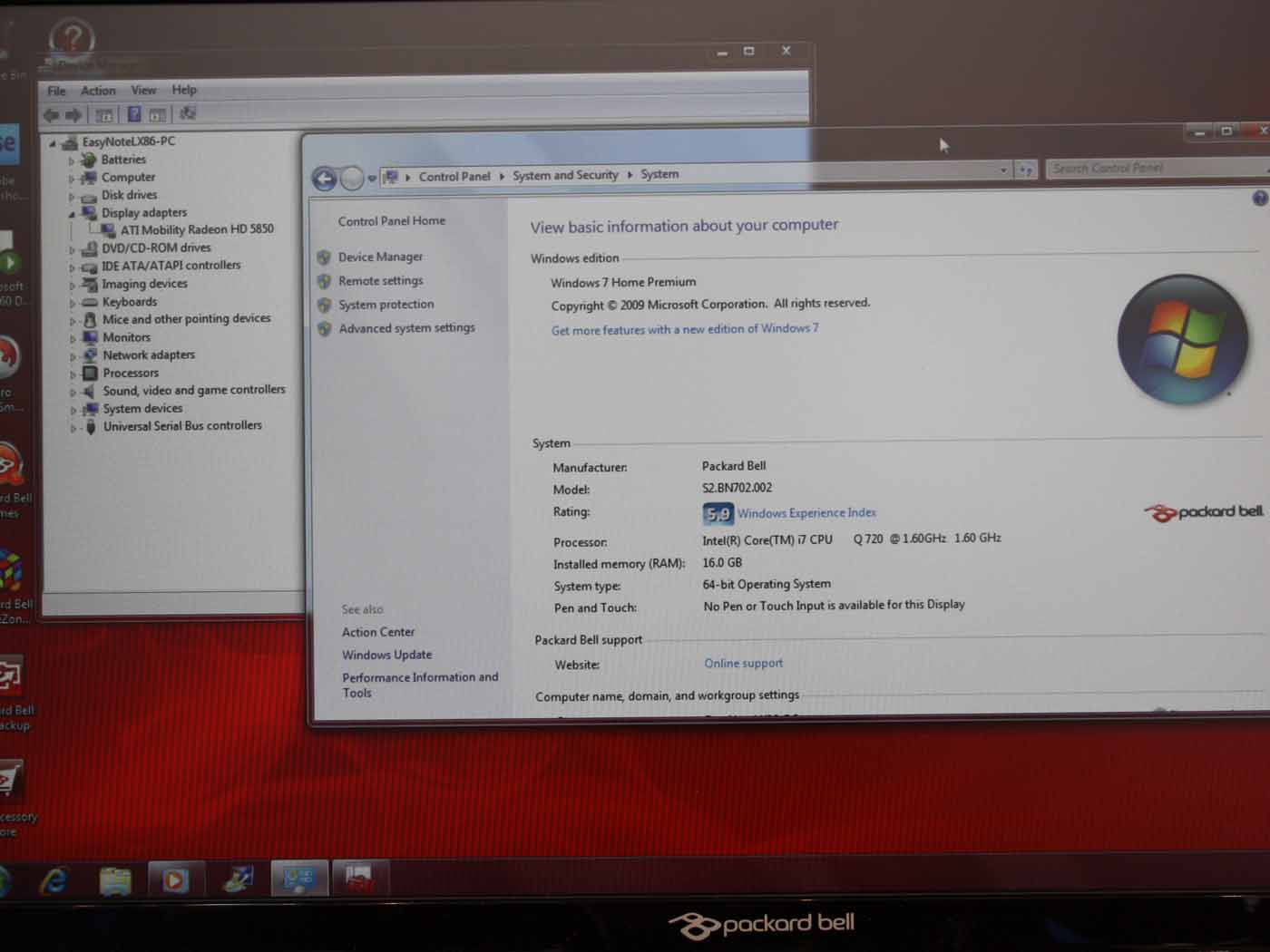The width and height of the screenshot is (1270, 952).
Task: Open the Help menu in Device Manager
Action: coord(184,90)
